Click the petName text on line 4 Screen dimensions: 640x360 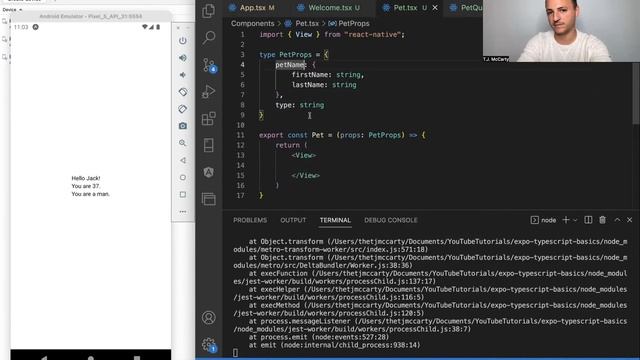coord(290,64)
